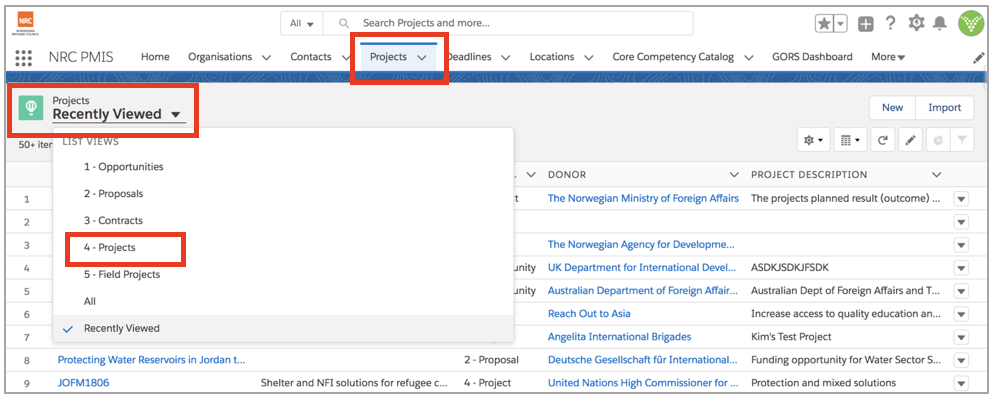
Task: Open The Norwegian Ministry of Foreign Affairs link
Action: pyautogui.click(x=643, y=198)
